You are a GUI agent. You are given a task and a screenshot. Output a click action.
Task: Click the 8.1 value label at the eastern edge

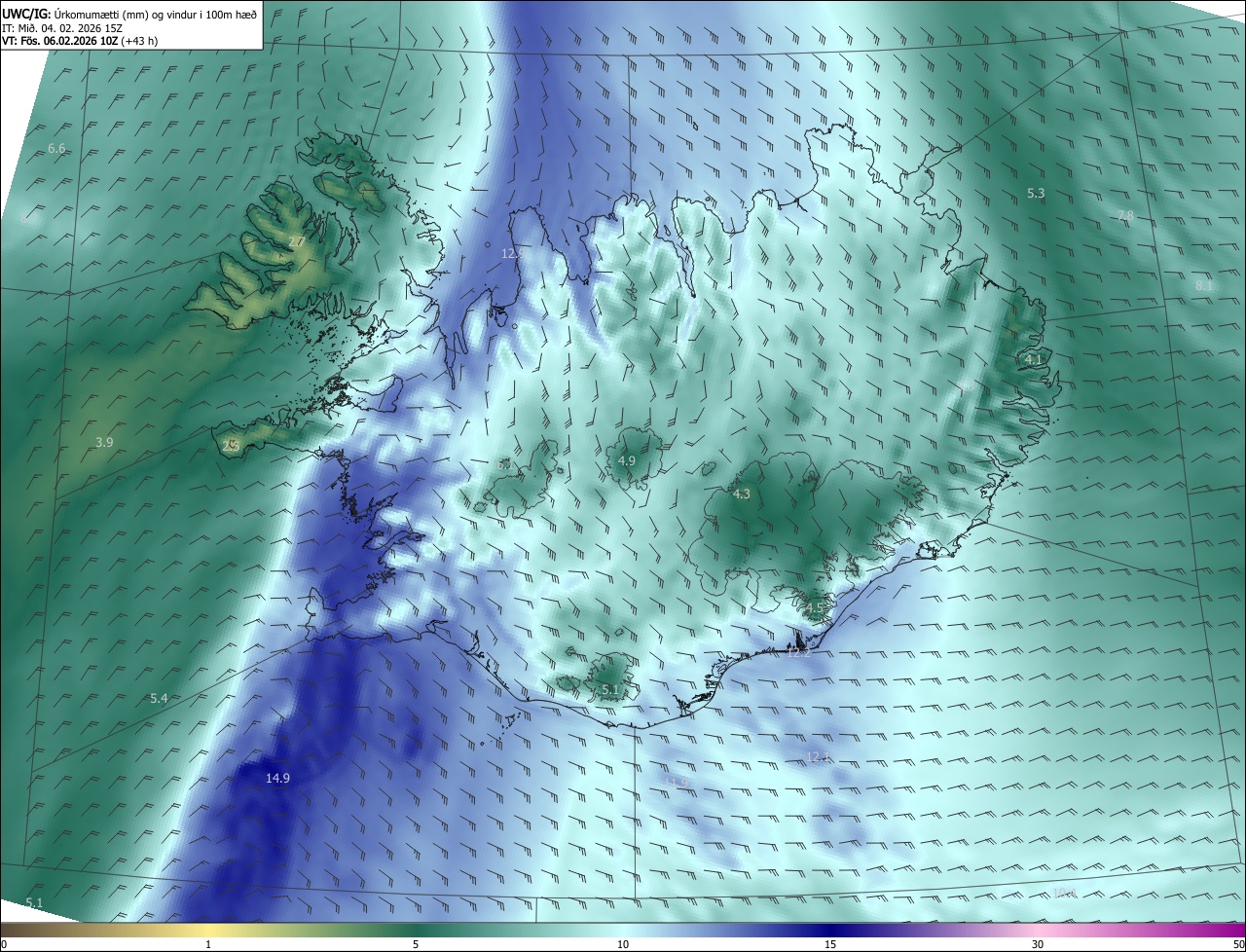pos(1204,285)
